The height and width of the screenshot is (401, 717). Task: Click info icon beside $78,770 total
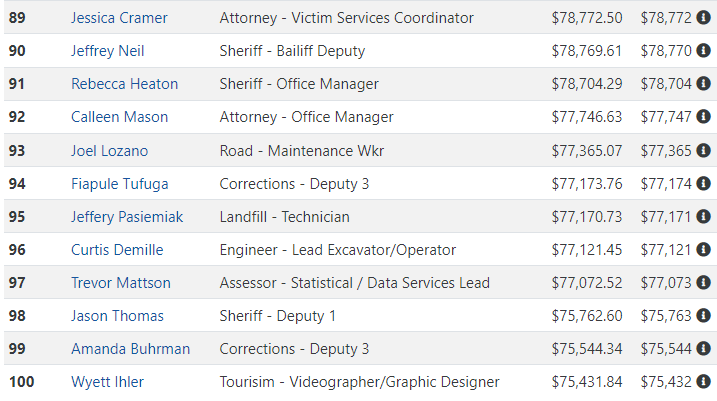(x=703, y=50)
